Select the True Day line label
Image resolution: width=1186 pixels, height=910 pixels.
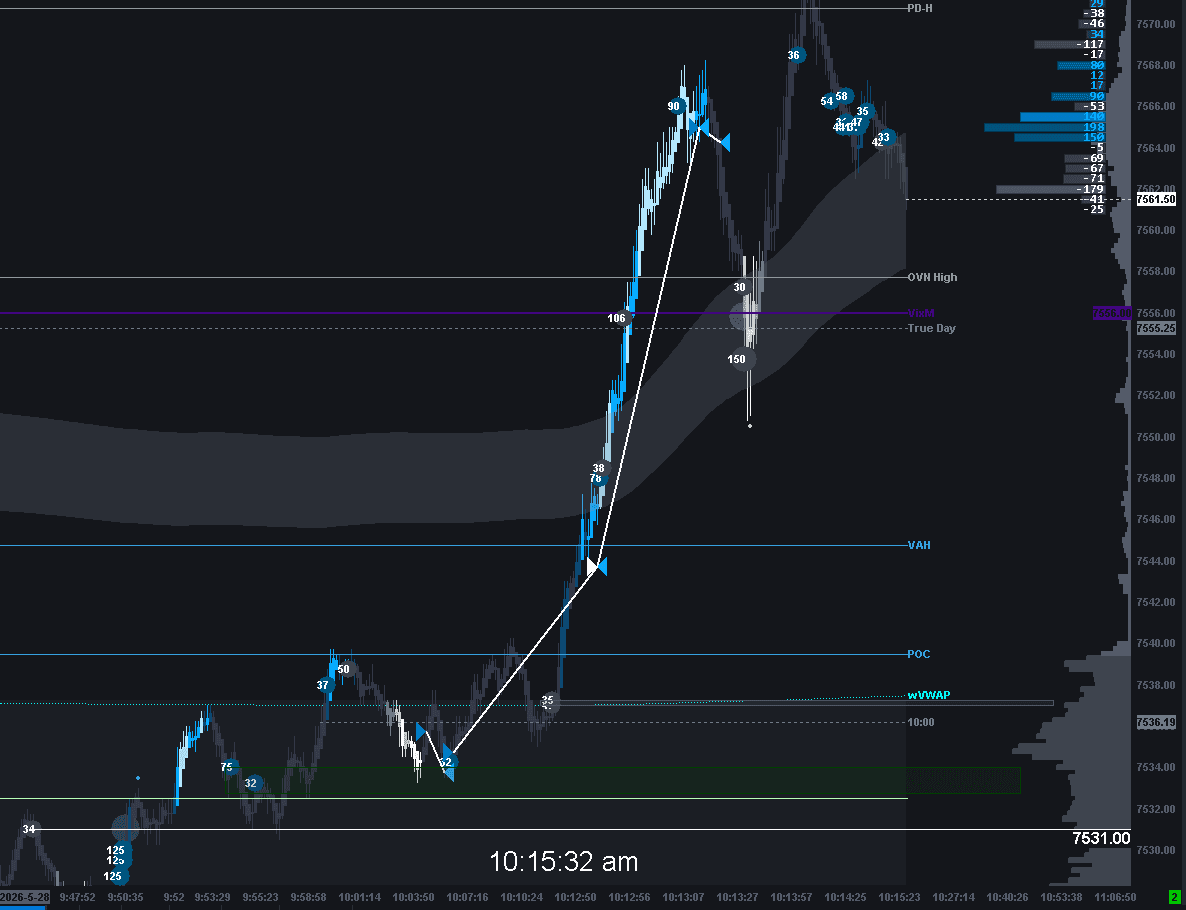click(x=931, y=328)
